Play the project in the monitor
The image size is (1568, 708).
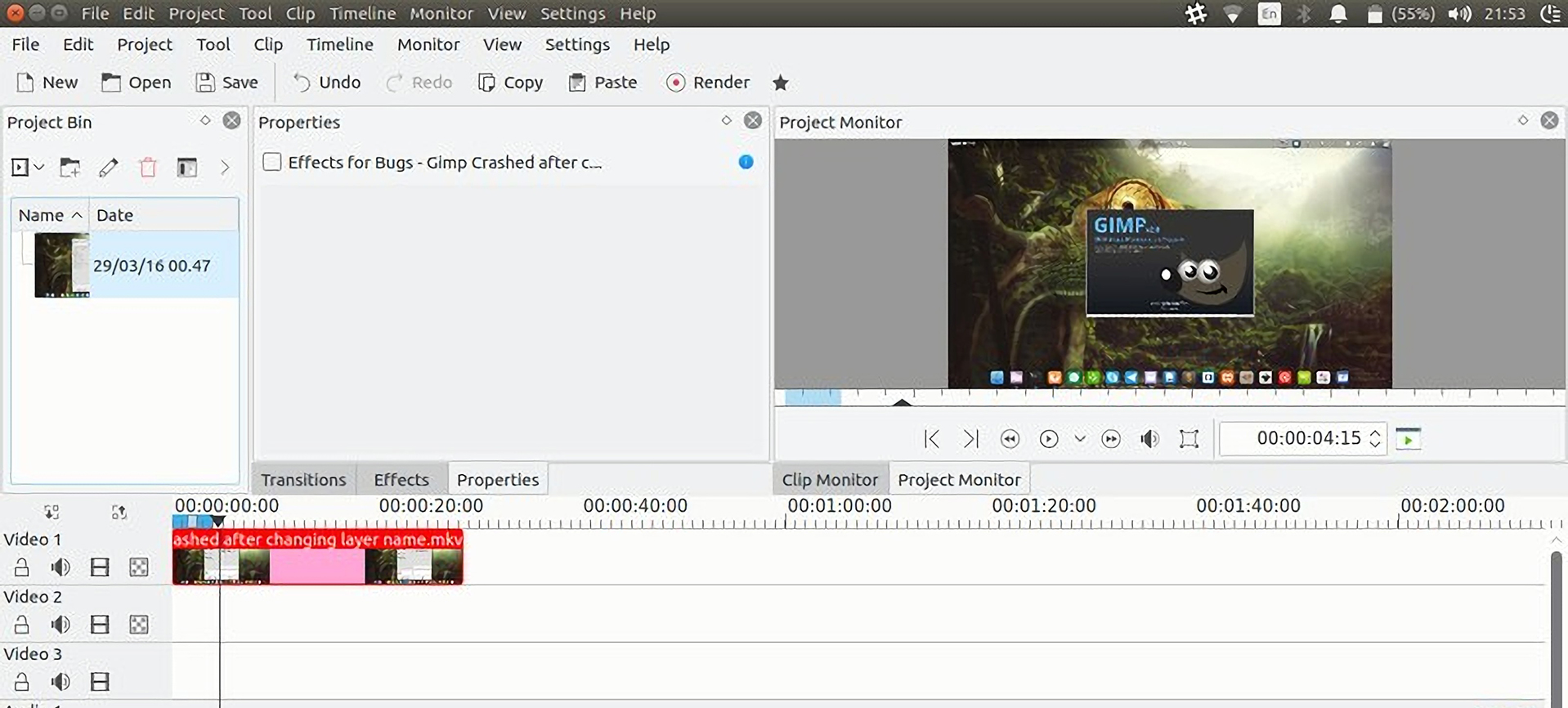1049,439
